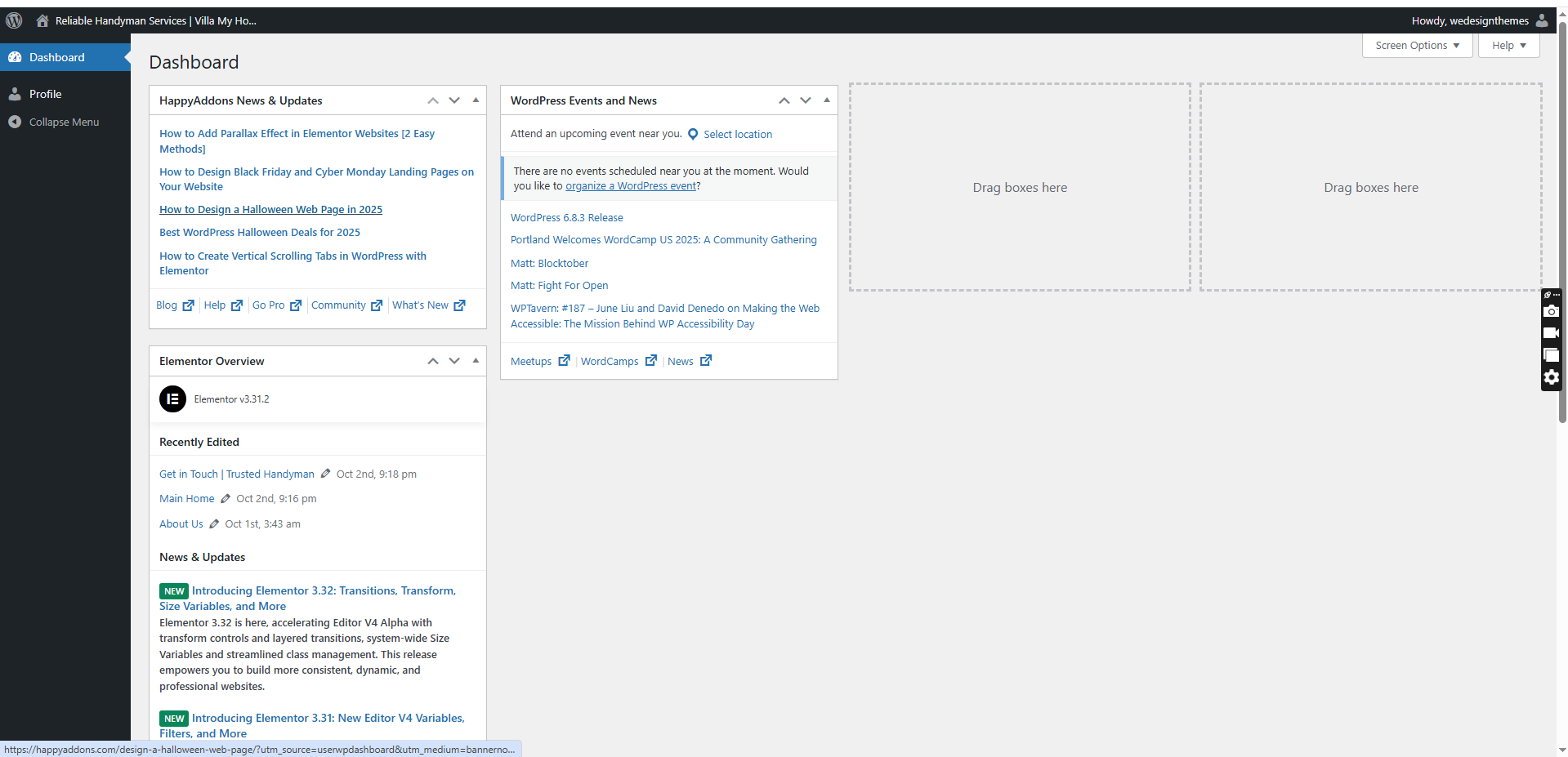Click the home icon beside site name

pos(42,20)
